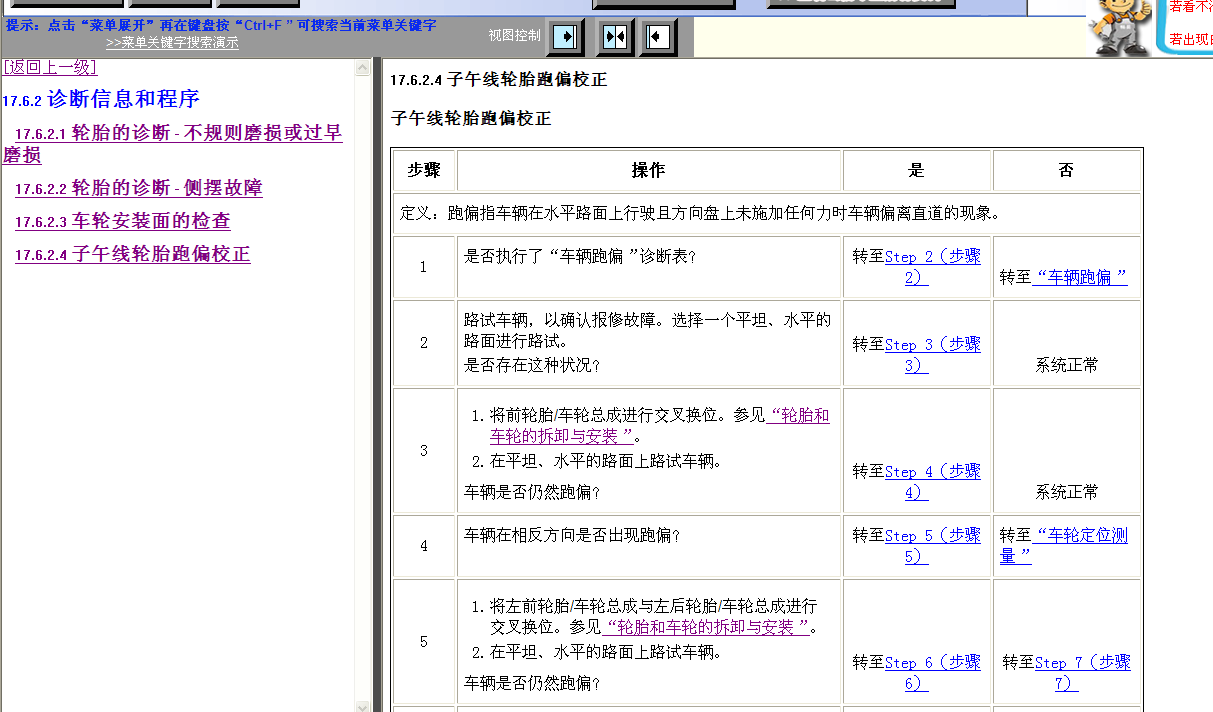Screen dimensions: 1213x712
Task: Click 是否执行了“车辆跑偏”诊断表 text
Action: pos(580,256)
